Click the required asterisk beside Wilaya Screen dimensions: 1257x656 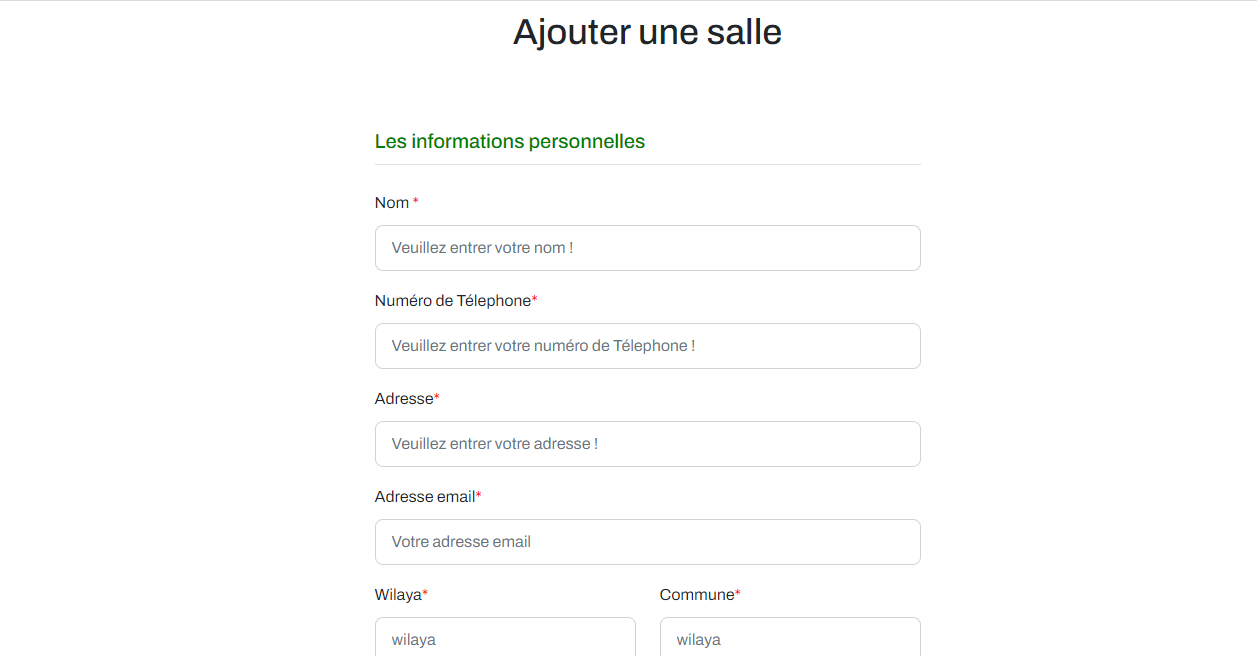click(x=425, y=594)
